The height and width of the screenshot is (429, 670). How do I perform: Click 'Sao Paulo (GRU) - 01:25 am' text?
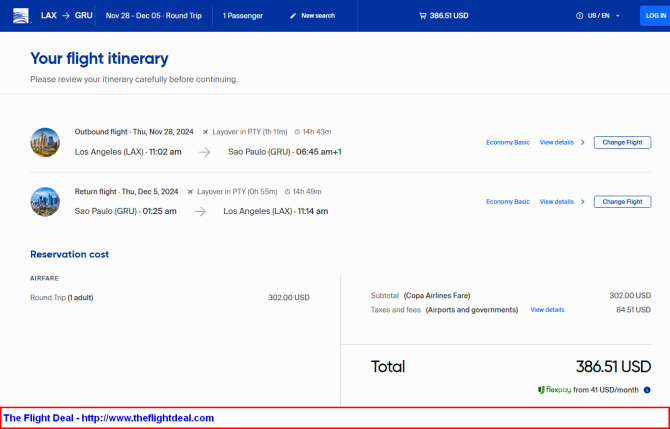125,211
